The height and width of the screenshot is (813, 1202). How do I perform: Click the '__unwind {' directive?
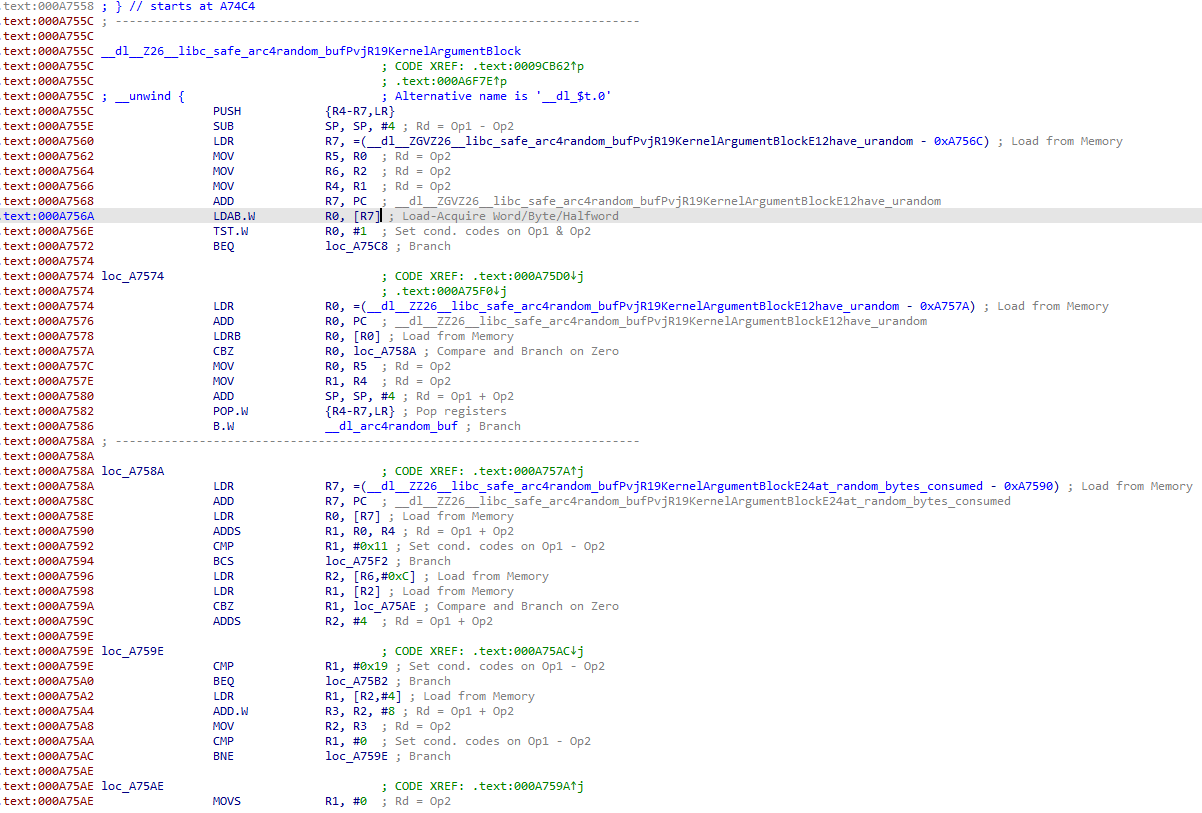[x=150, y=96]
